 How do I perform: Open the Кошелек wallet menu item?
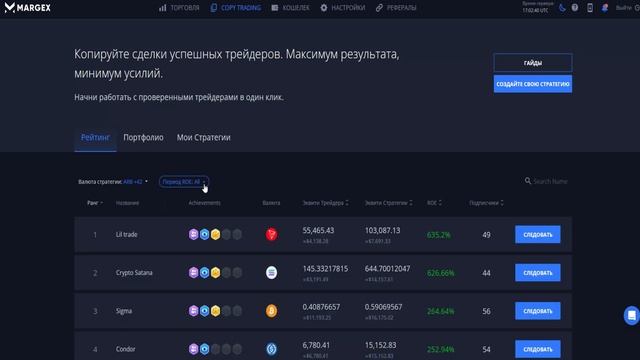(x=291, y=8)
